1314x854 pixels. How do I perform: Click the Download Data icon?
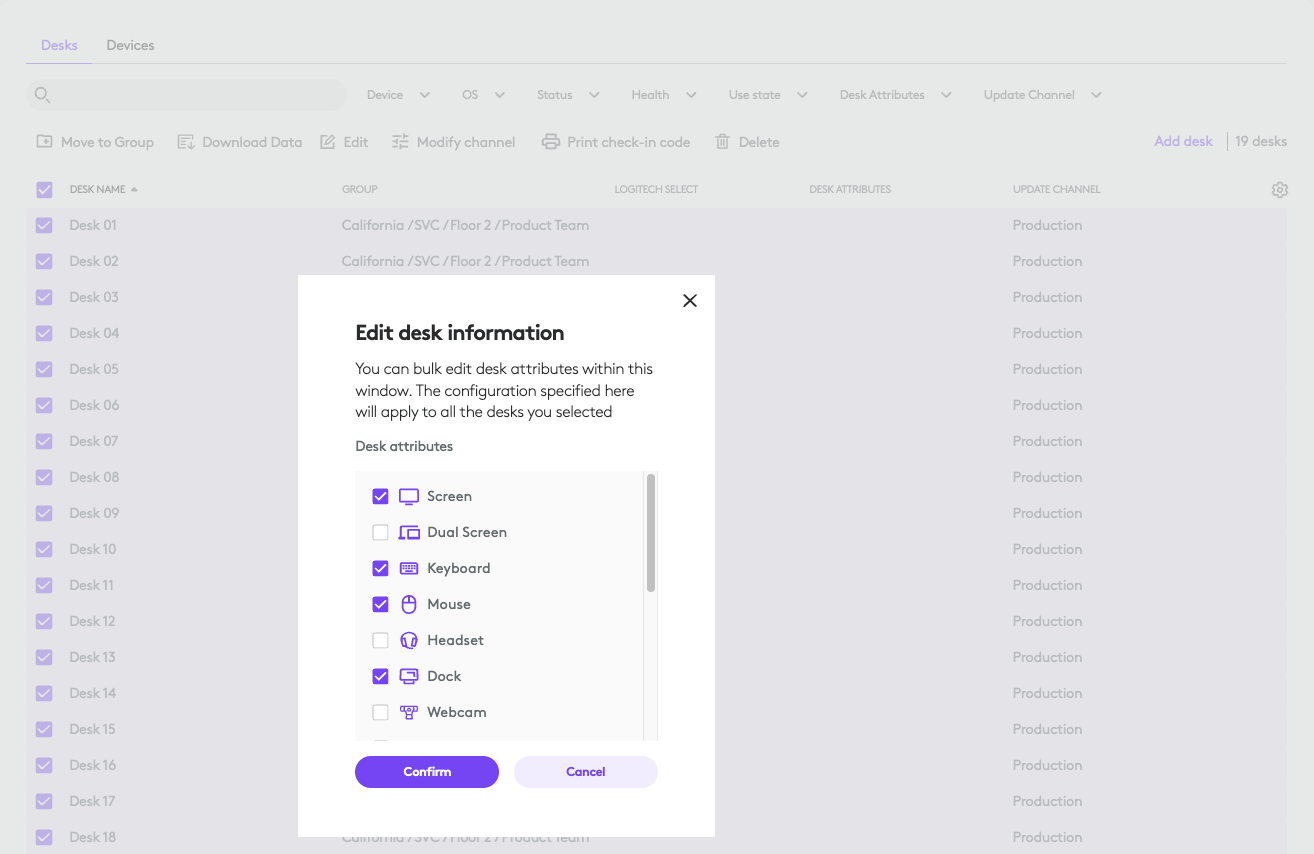click(184, 141)
